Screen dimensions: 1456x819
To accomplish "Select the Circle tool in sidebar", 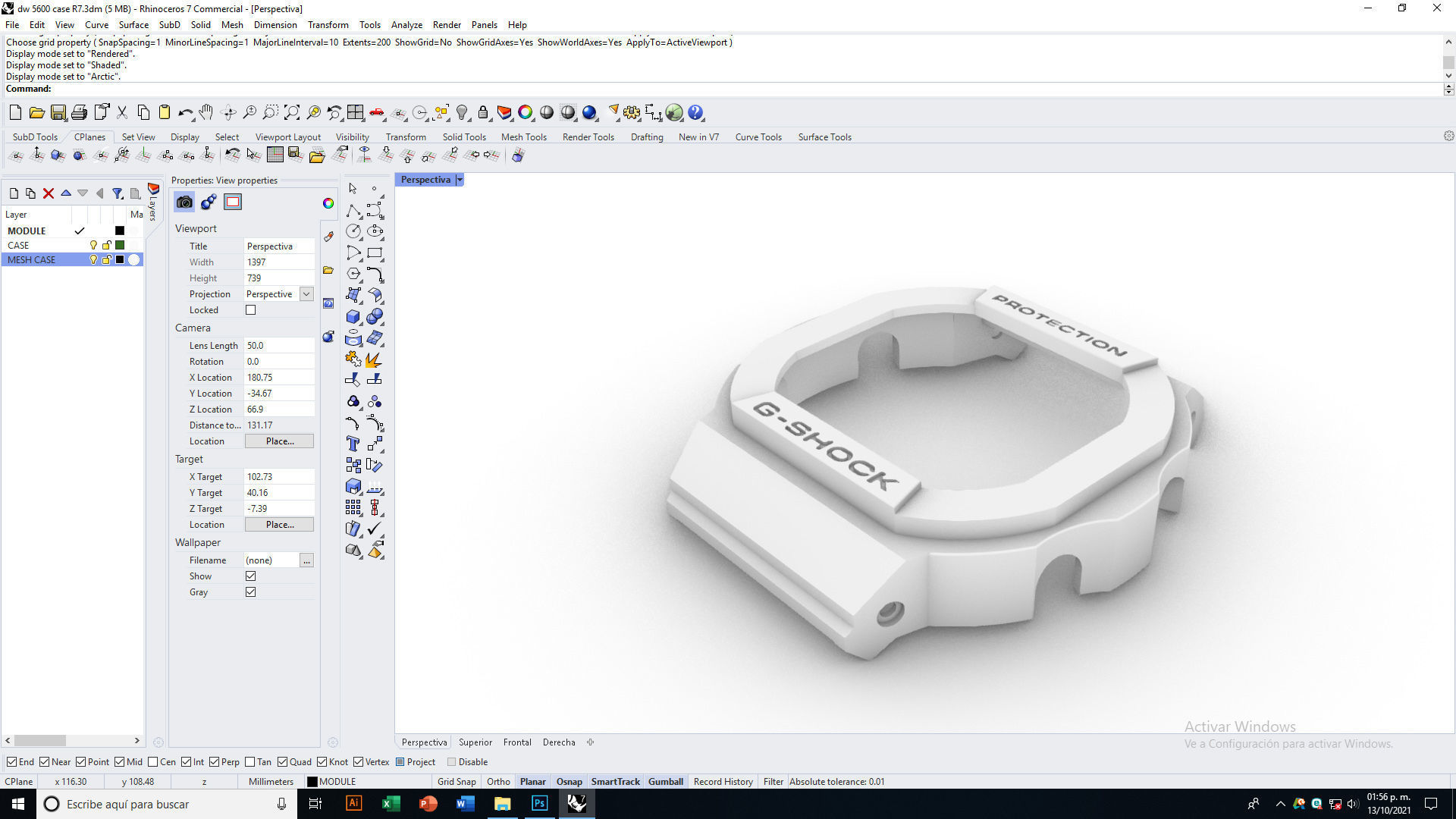I will point(353,231).
